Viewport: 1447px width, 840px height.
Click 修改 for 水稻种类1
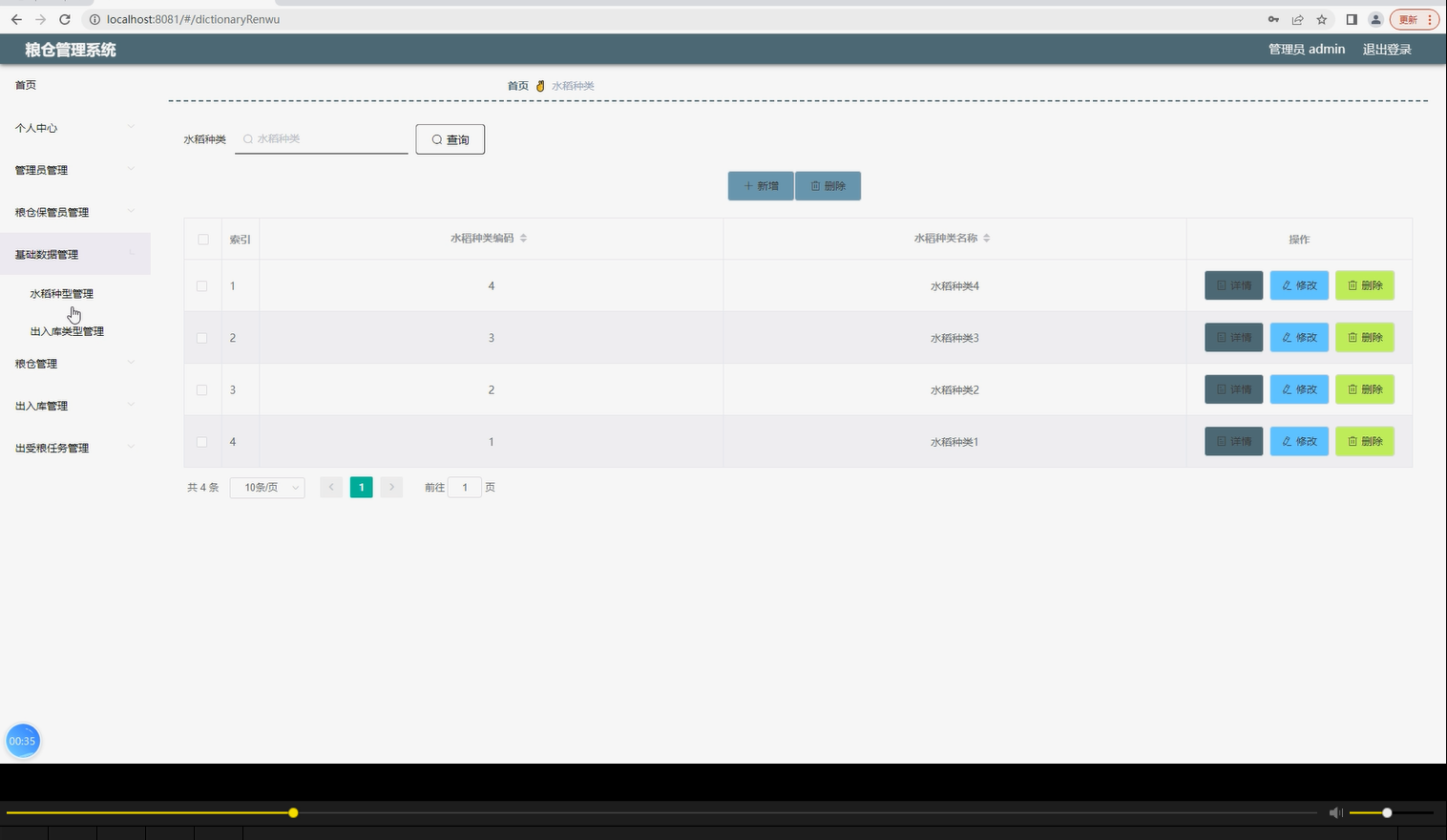(x=1299, y=441)
